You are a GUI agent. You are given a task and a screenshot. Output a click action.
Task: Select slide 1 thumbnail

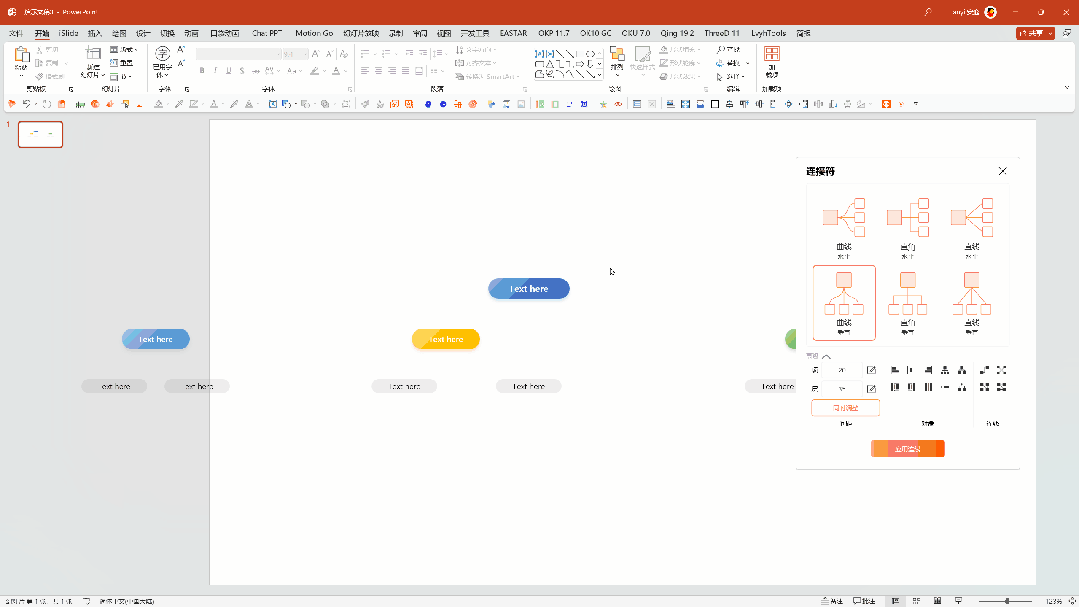(41, 134)
